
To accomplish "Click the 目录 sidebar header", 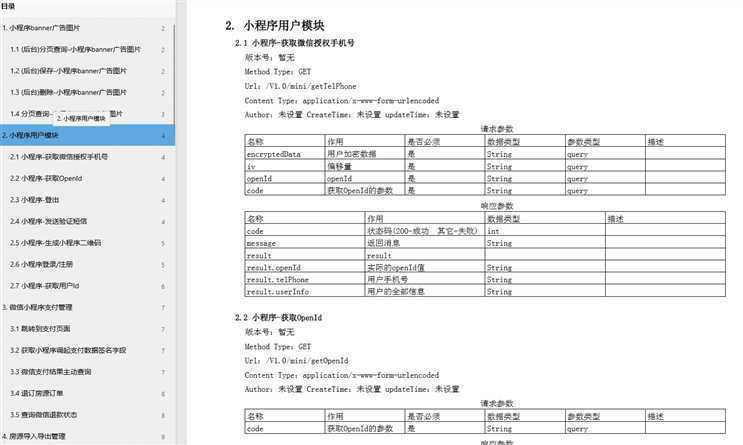I will (x=8, y=6).
